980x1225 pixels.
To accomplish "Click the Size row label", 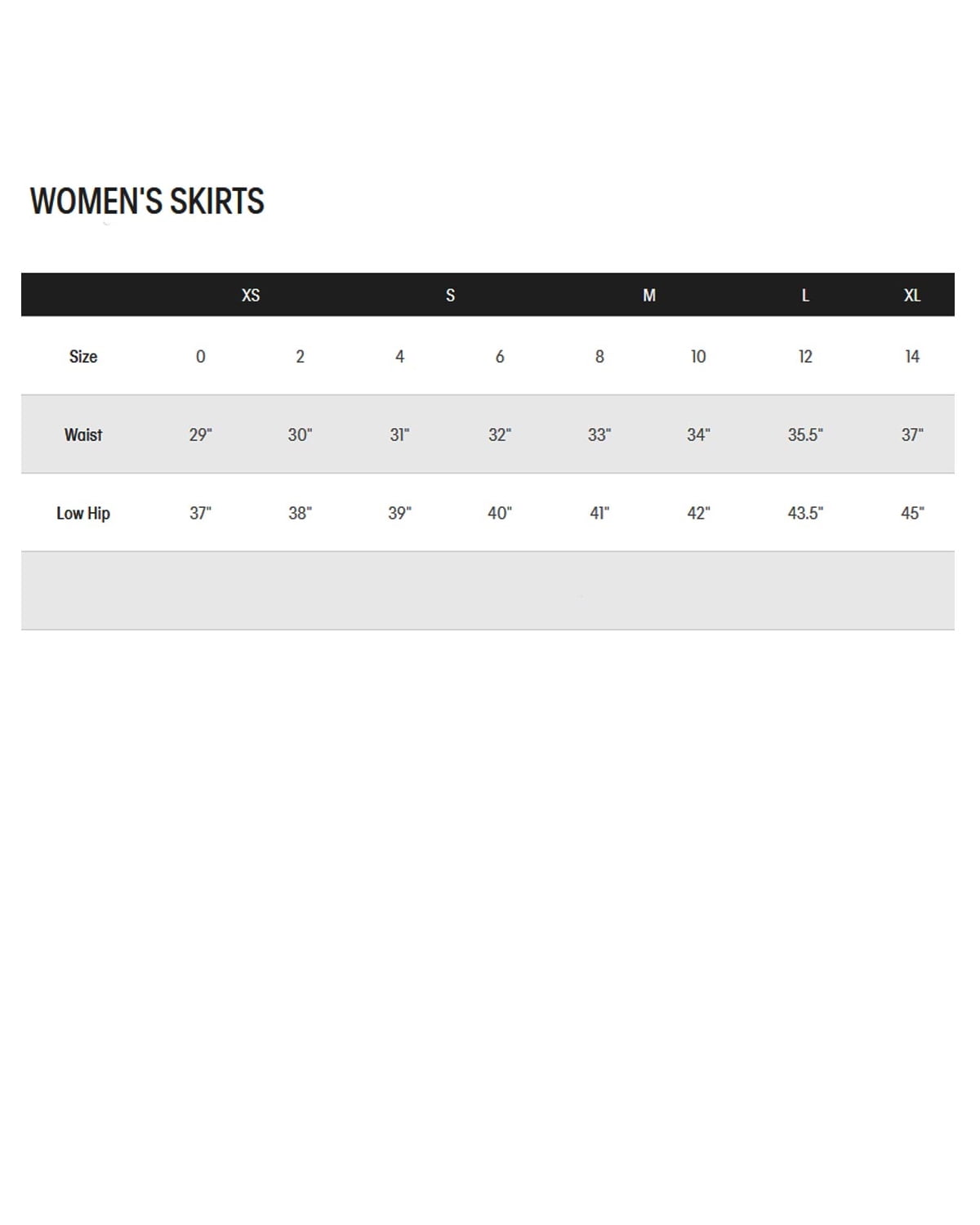I will point(83,357).
